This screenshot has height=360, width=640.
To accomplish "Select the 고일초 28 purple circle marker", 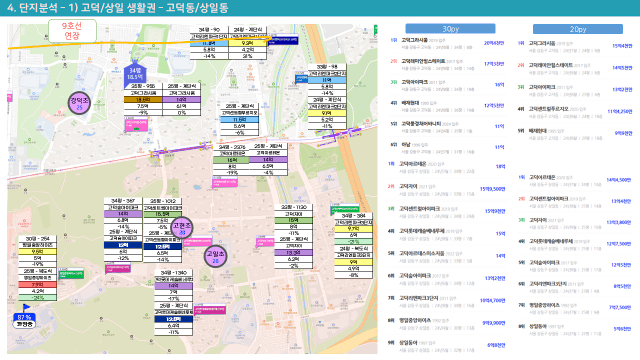I will pyautogui.click(x=215, y=256).
